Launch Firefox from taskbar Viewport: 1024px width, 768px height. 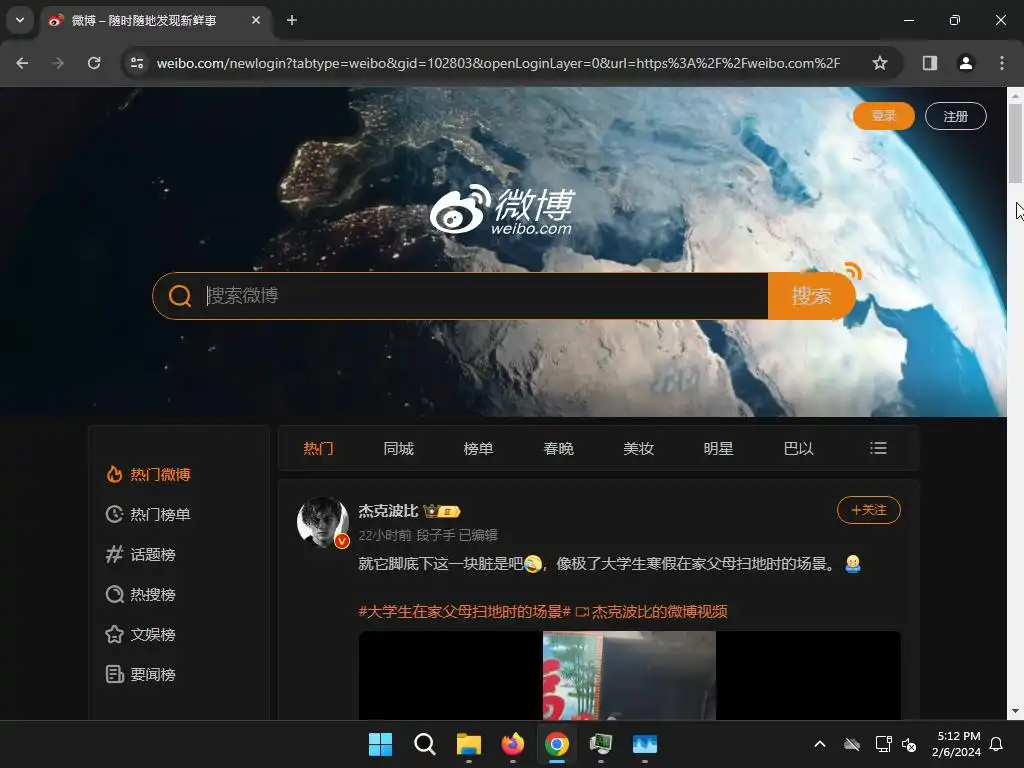[513, 744]
